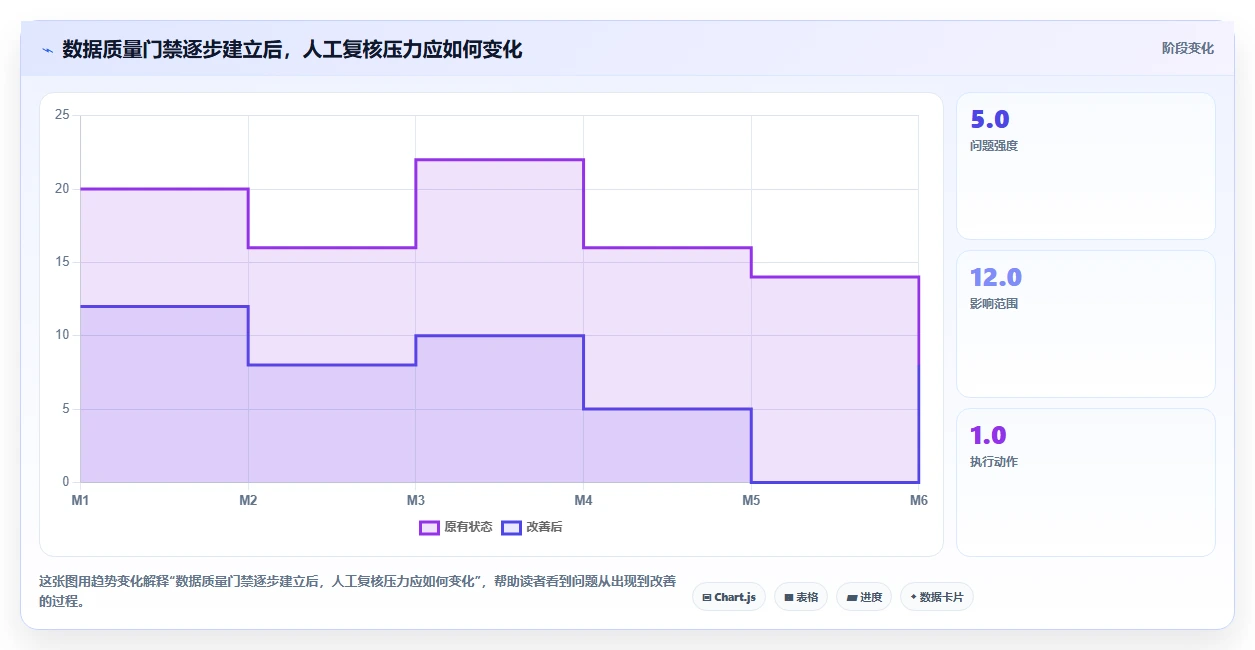This screenshot has height=650, width=1255.
Task: Click the purple 原有状态 legend swatch
Action: 430,527
